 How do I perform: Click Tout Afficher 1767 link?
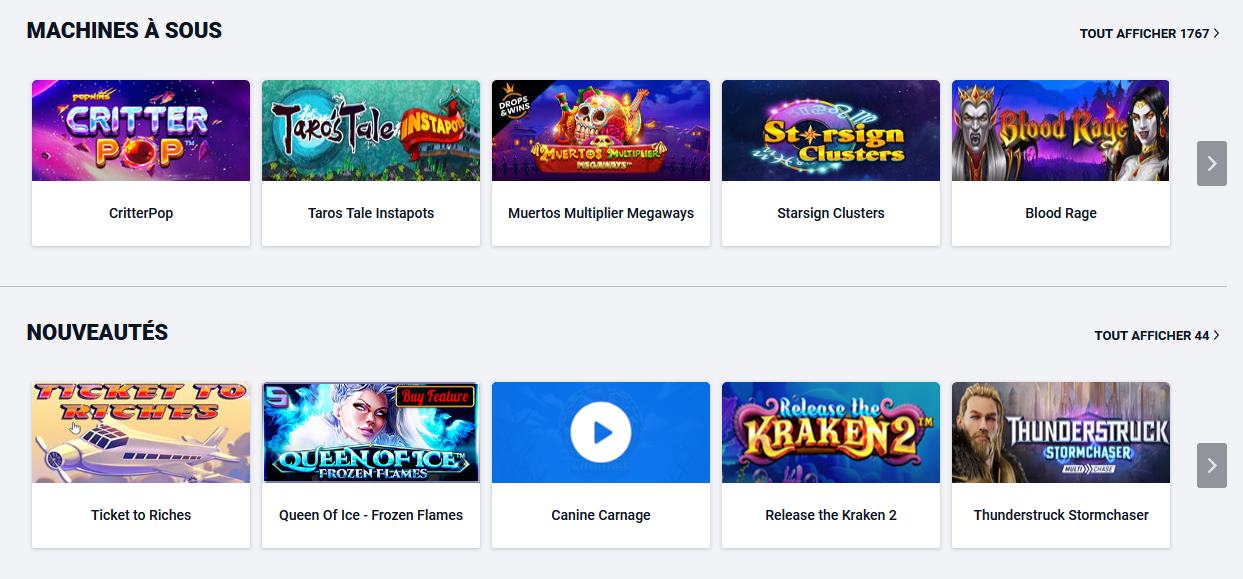(1150, 34)
